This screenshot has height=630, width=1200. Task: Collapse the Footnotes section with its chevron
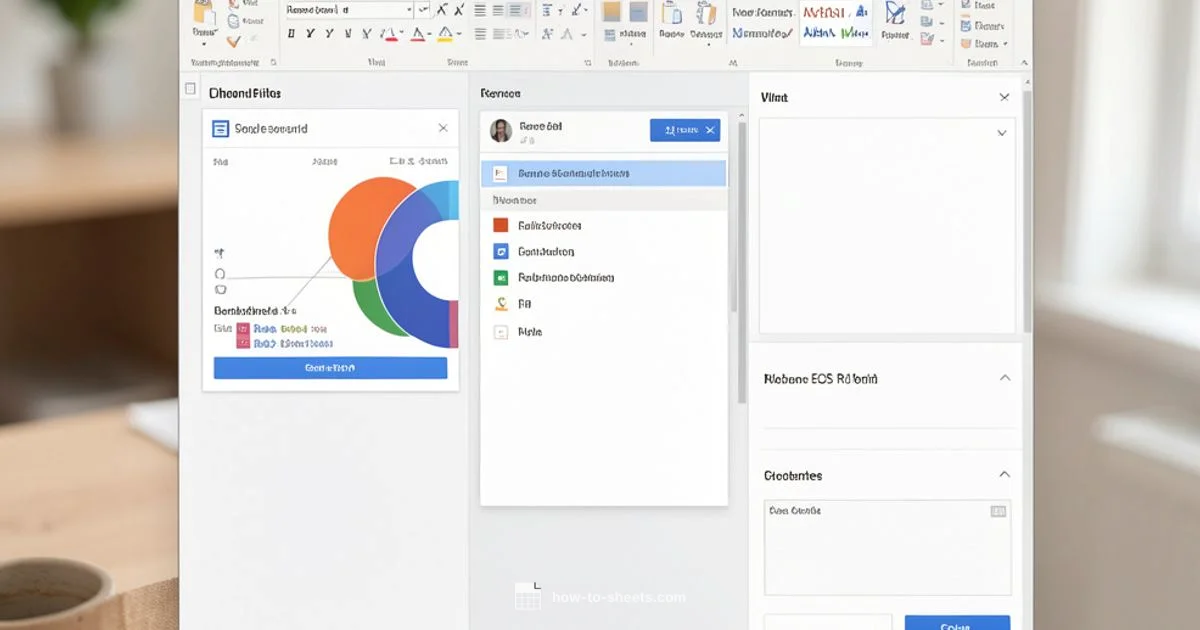1005,475
